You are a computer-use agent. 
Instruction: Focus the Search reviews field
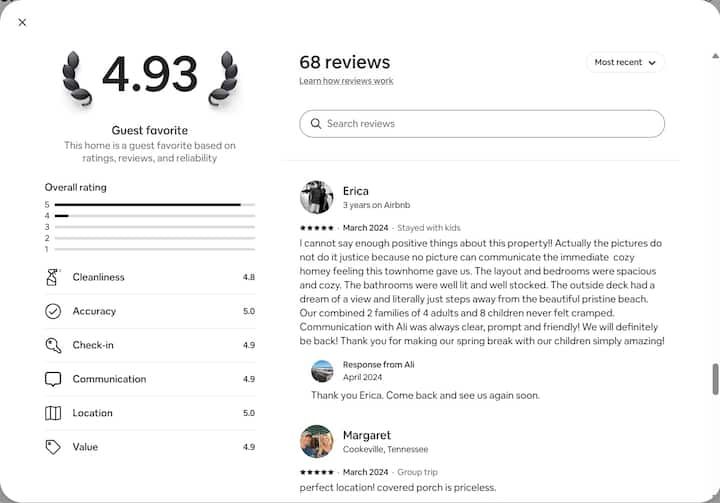coord(490,124)
